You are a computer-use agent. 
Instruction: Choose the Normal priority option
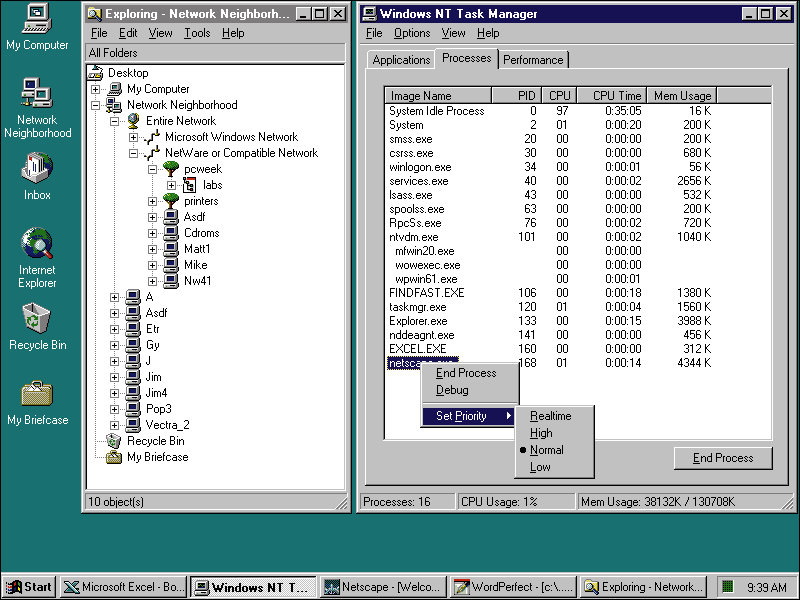pyautogui.click(x=555, y=450)
